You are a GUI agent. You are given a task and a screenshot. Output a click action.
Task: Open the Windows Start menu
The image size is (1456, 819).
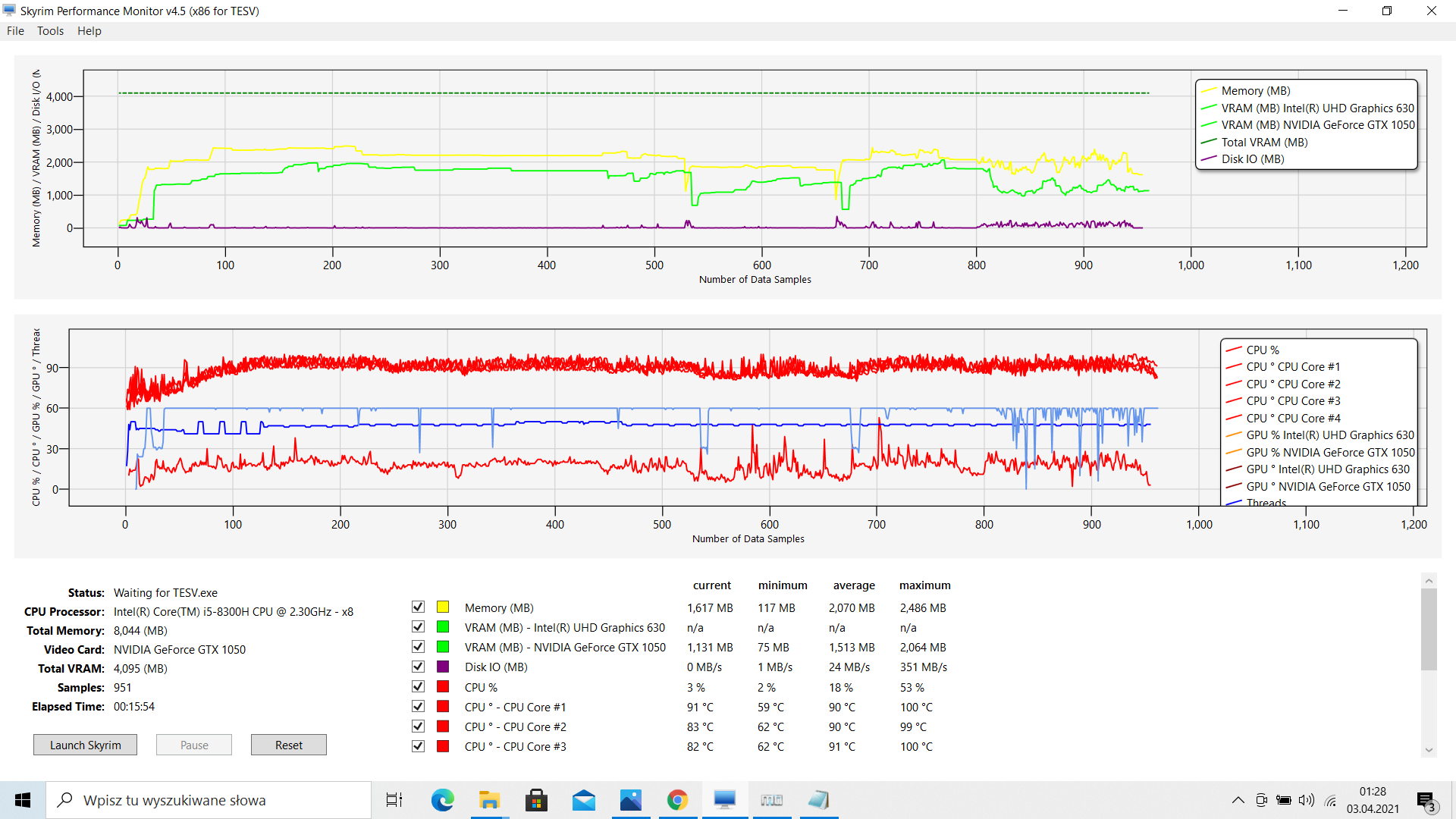pos(23,800)
